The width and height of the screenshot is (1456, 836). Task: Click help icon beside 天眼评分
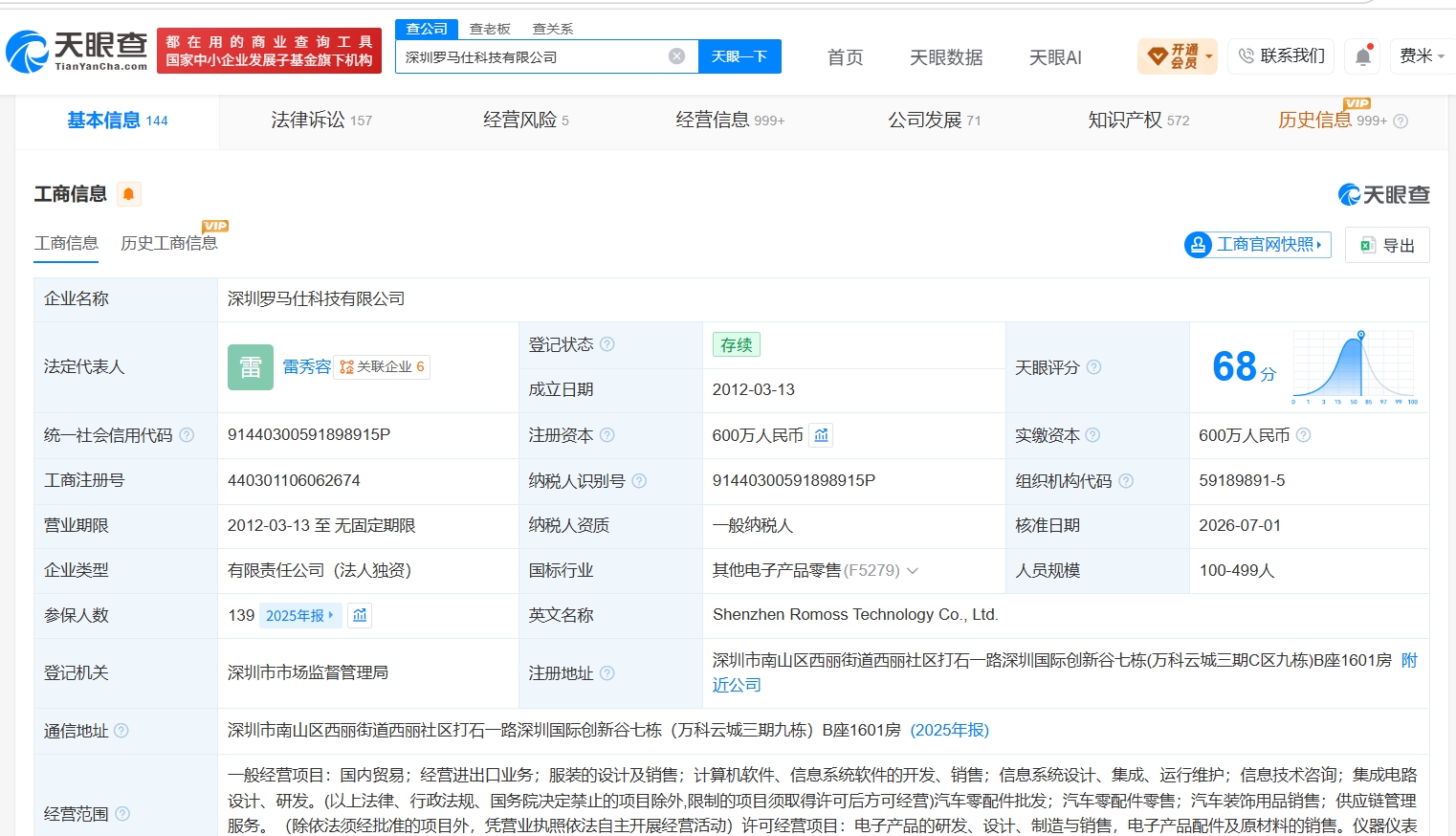pyautogui.click(x=1093, y=367)
